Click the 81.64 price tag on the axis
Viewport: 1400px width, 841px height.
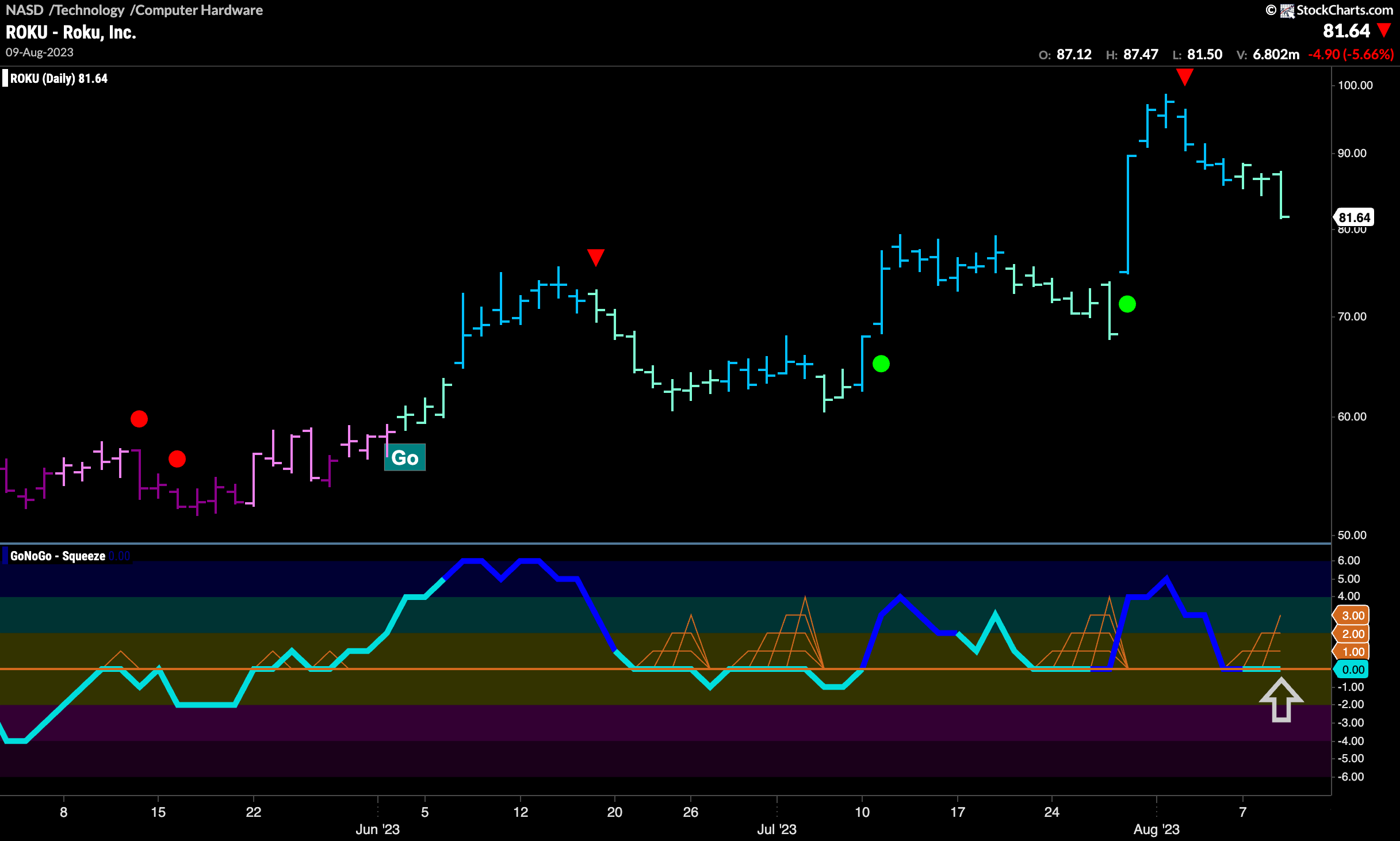tap(1354, 217)
